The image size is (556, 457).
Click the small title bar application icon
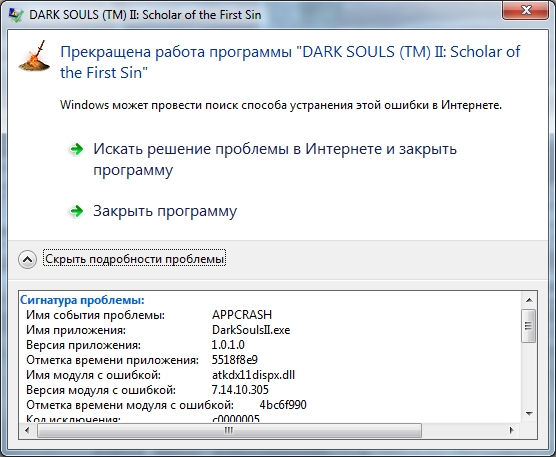pyautogui.click(x=16, y=15)
